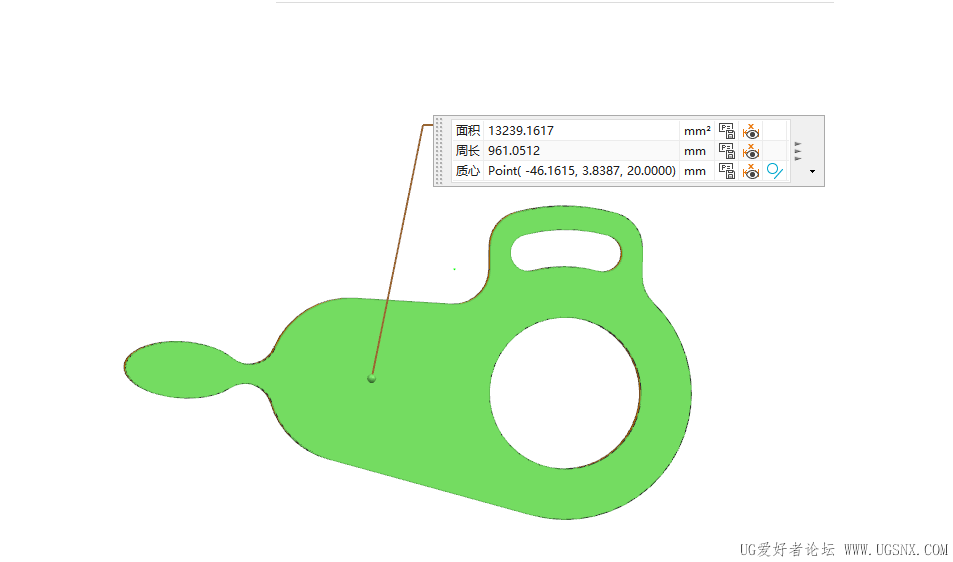953x562 pixels.
Task: Grab the dotted handle of measurement panel
Action: [x=439, y=151]
